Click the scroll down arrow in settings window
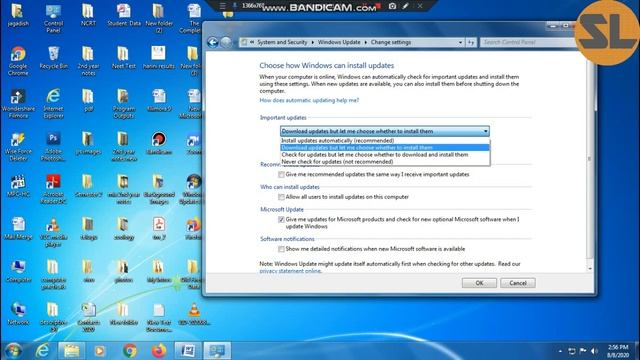This screenshot has height=360, width=640. click(590, 269)
